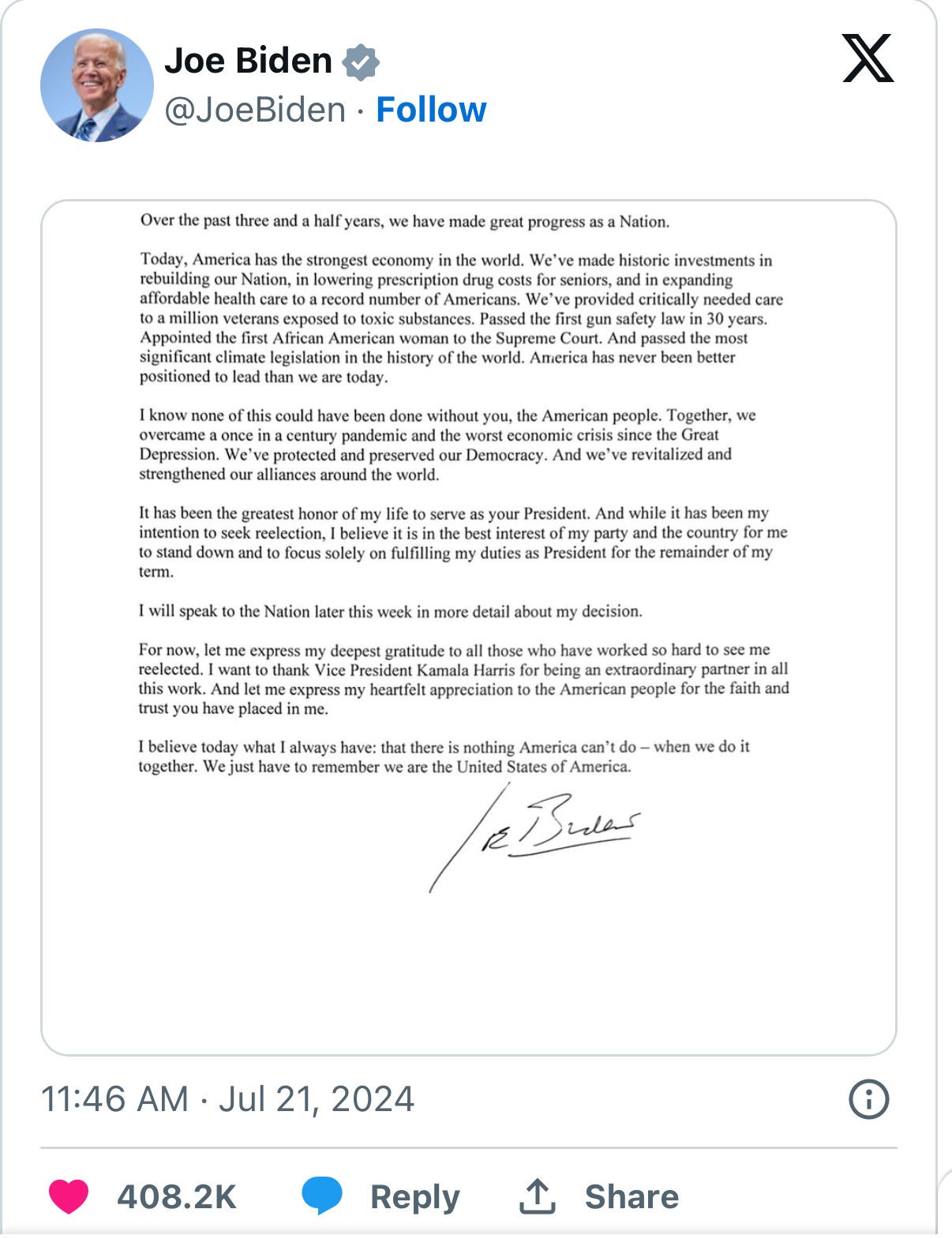Click the 11:46 AM Jul 21, 2024 timestamp
Viewport: 952px width, 1239px height.
(x=227, y=1099)
